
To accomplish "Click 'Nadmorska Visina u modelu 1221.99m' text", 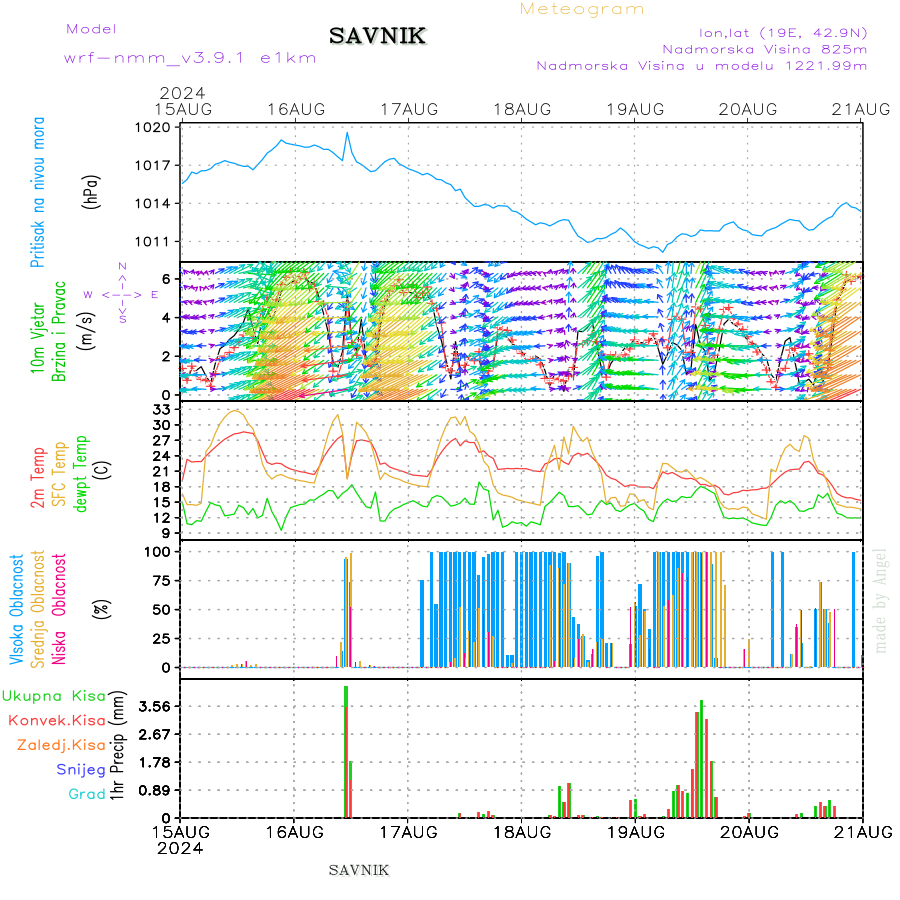I will coord(701,65).
